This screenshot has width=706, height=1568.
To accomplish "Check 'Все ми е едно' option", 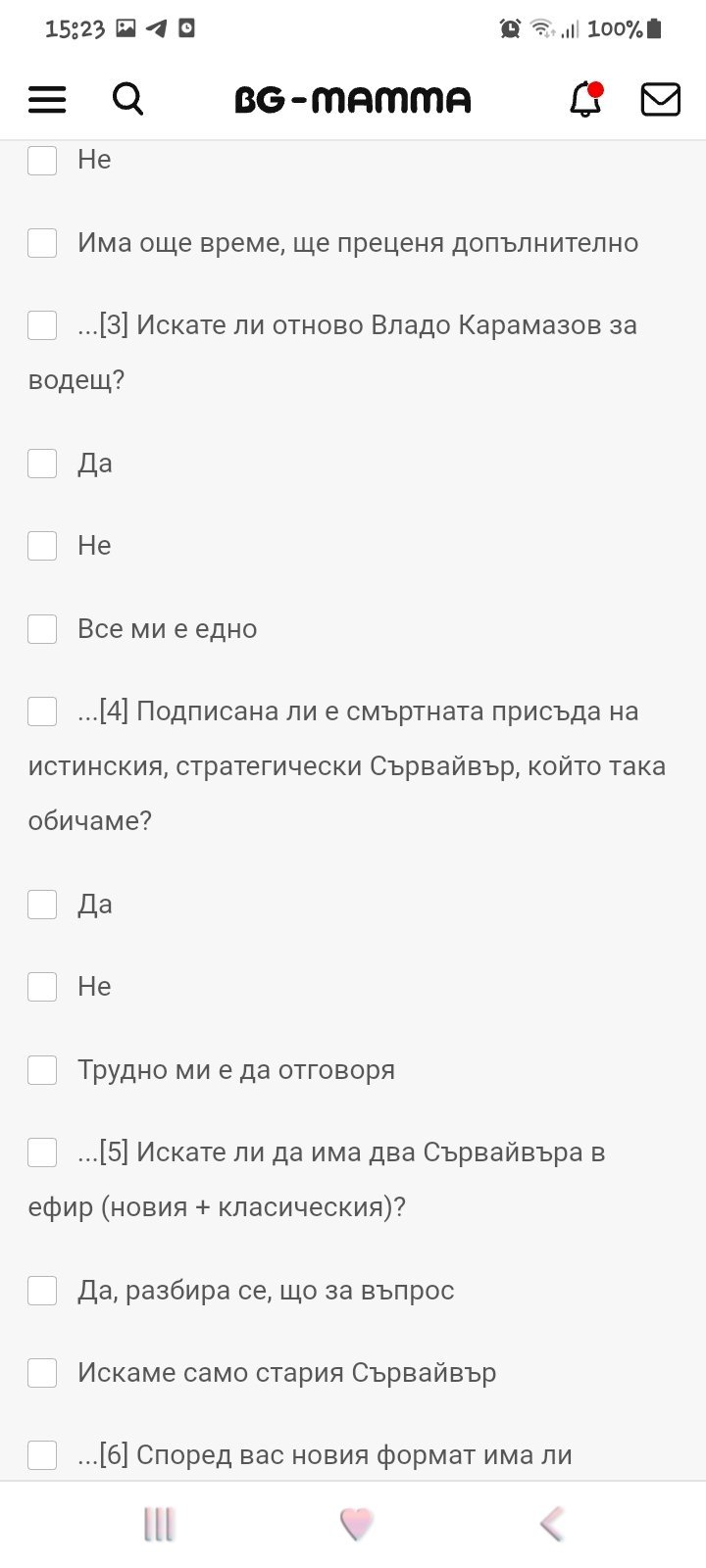I will (42, 628).
